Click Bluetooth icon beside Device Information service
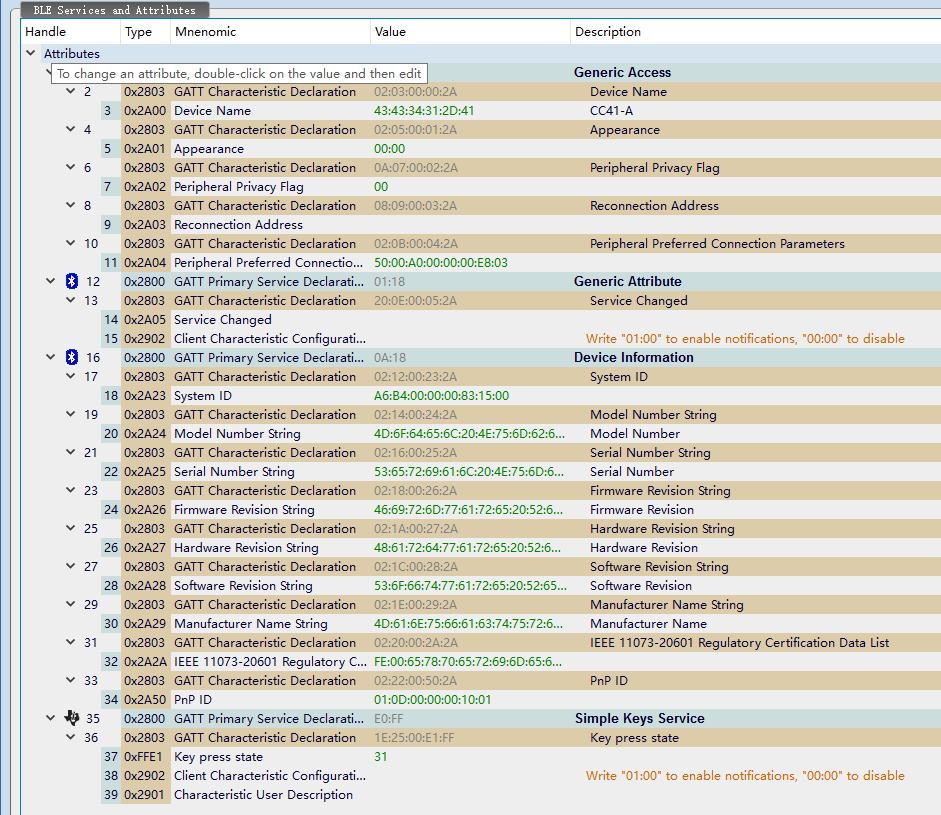Image resolution: width=941 pixels, height=815 pixels. [x=71, y=358]
